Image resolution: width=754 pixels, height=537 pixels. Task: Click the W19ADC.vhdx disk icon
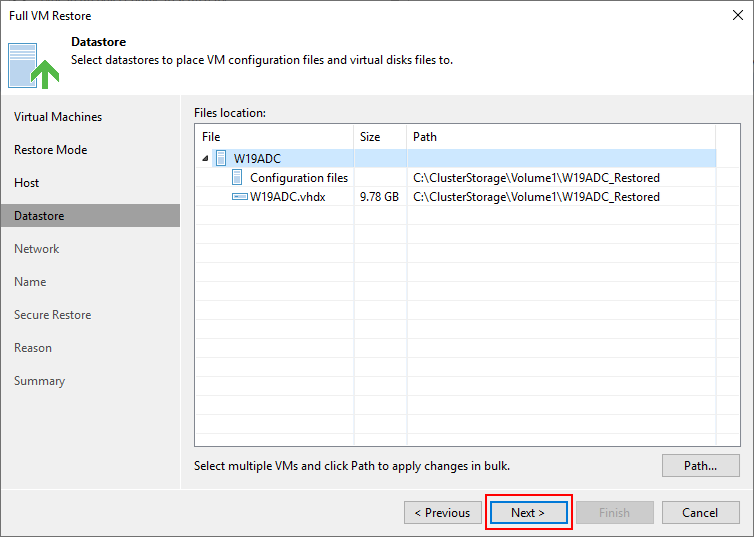(239, 197)
